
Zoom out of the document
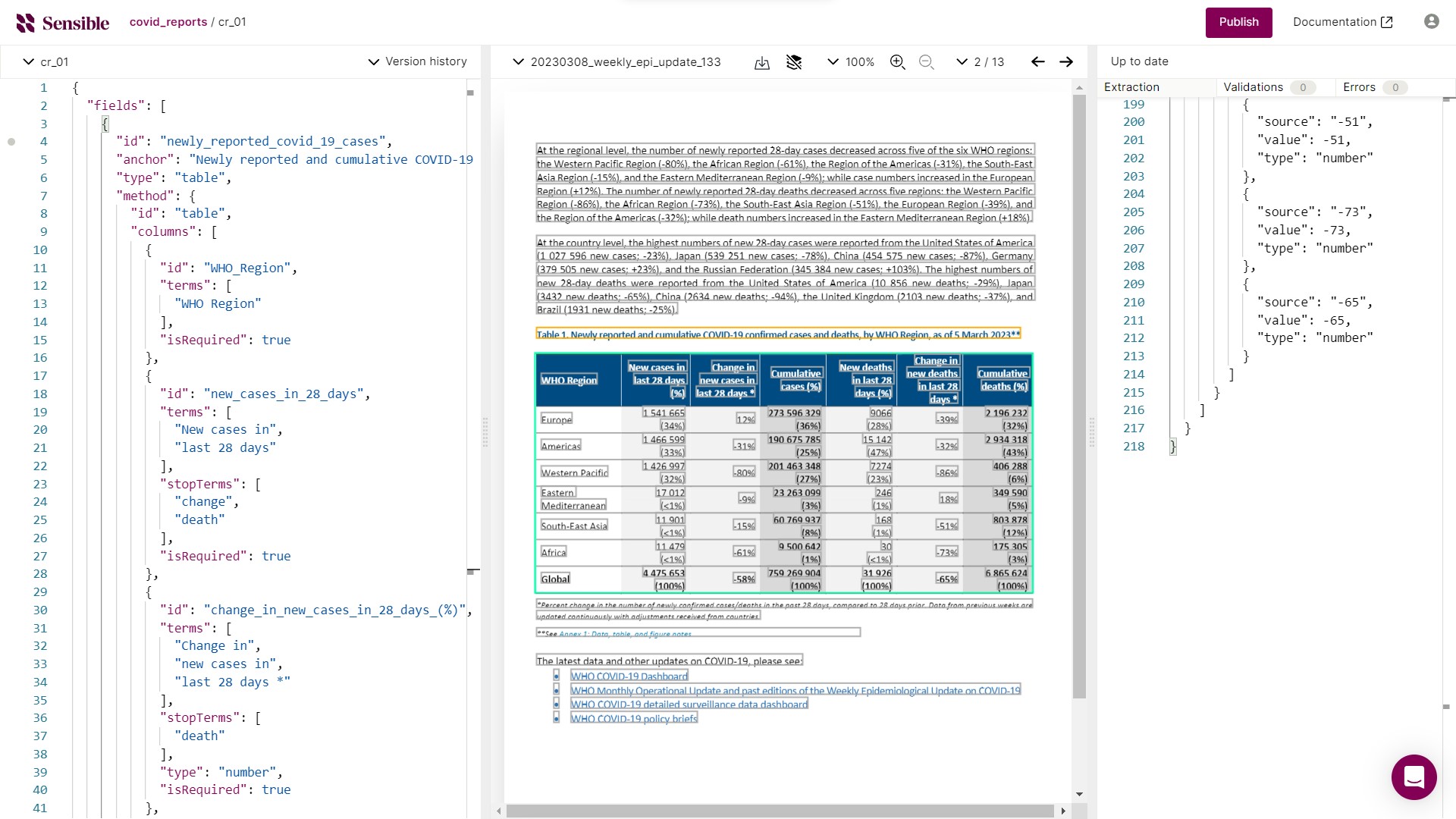point(926,62)
